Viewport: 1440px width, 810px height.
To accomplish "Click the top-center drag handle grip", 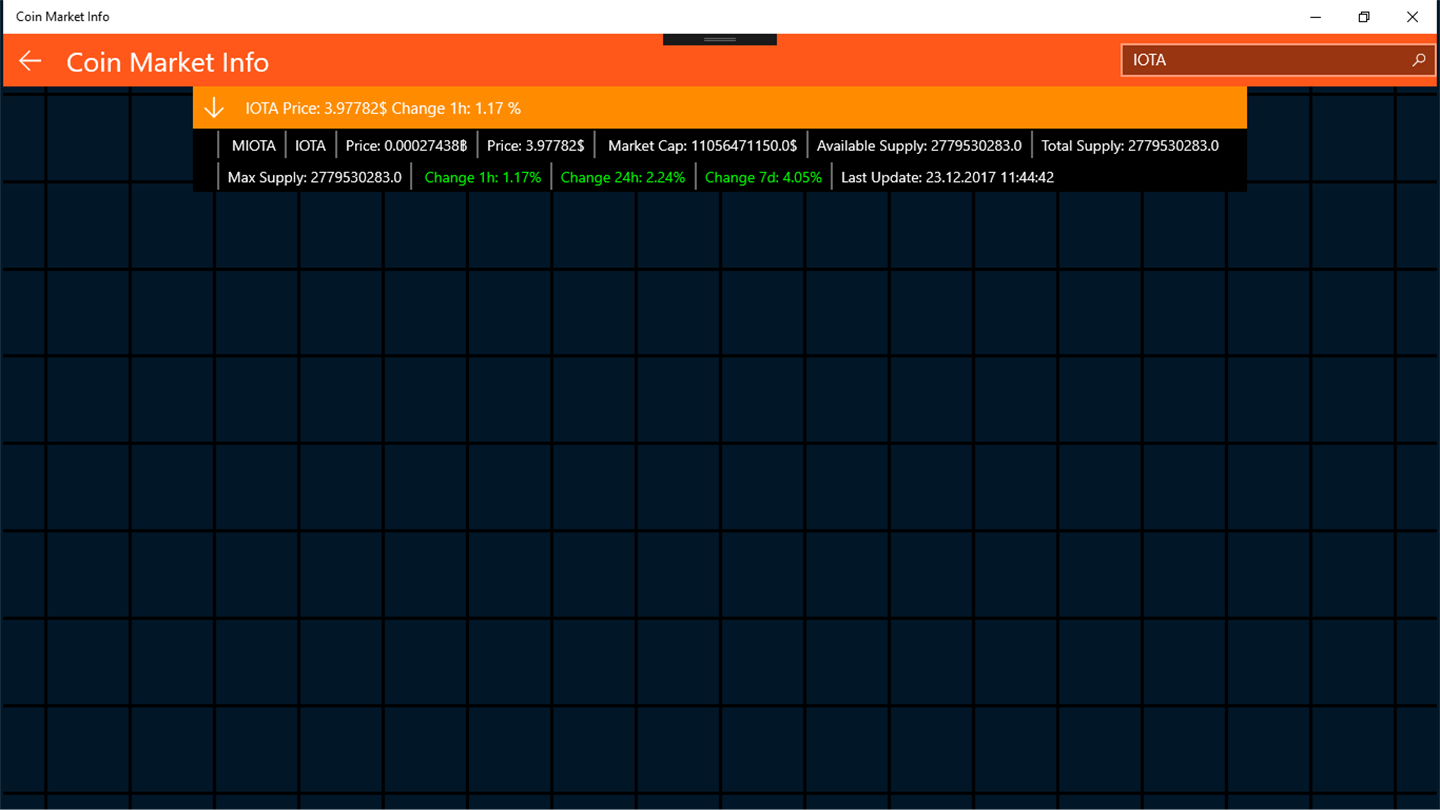I will (720, 39).
